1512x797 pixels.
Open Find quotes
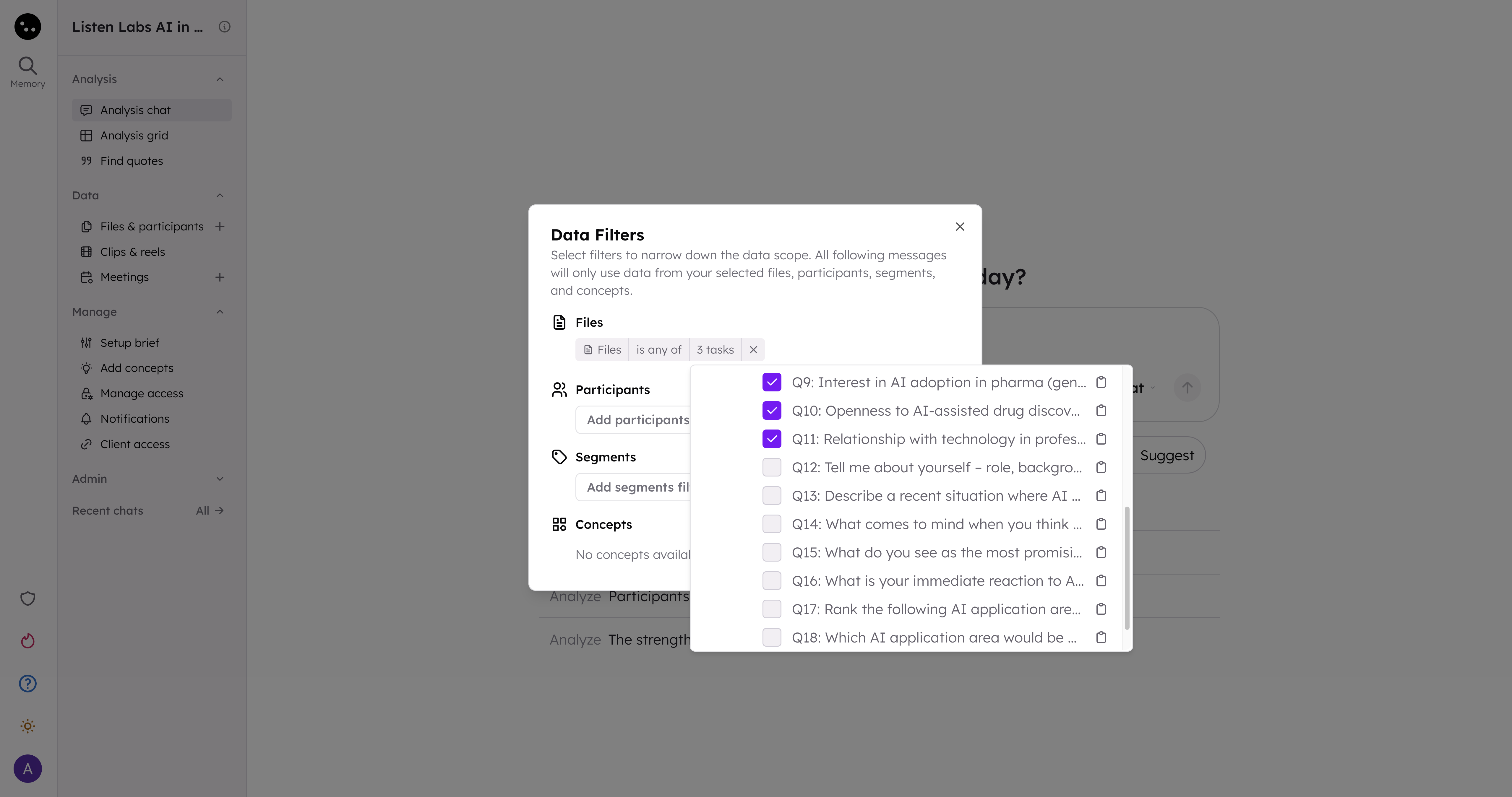[152, 161]
